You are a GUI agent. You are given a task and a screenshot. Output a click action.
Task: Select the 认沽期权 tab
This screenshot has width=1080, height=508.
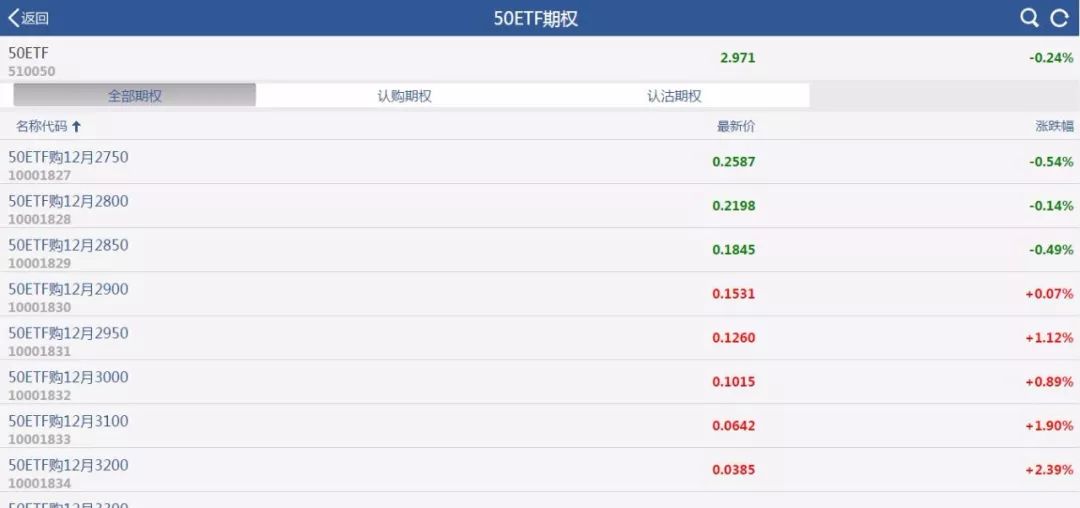coord(674,96)
